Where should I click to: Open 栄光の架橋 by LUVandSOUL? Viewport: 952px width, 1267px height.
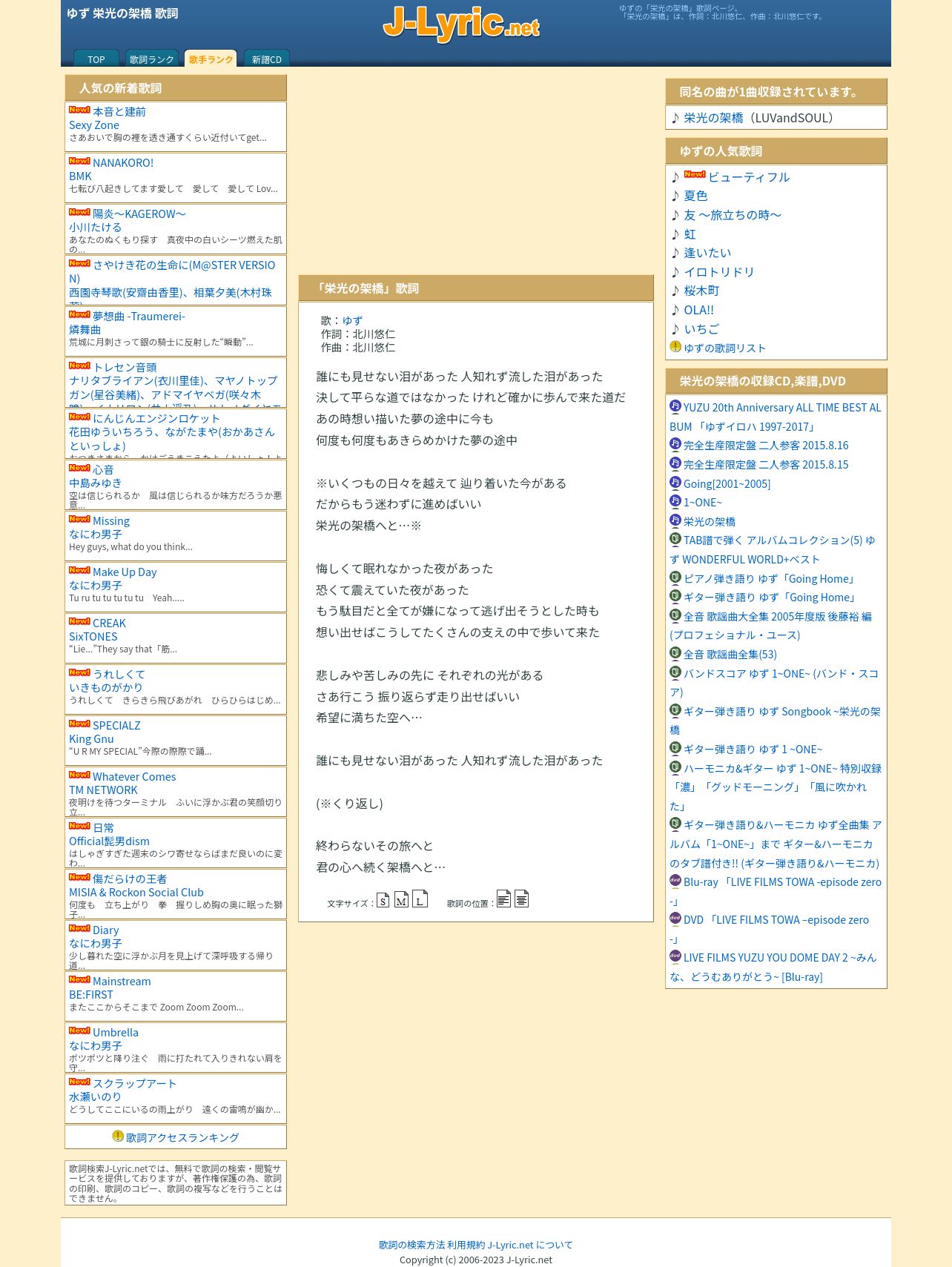(713, 118)
